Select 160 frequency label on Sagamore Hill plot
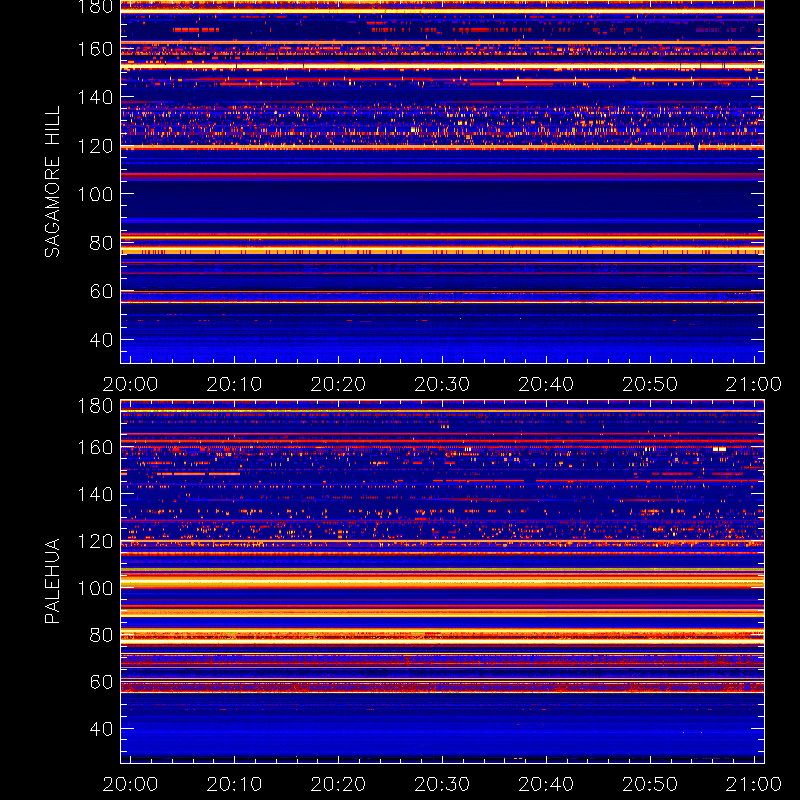The height and width of the screenshot is (800, 800). point(95,49)
